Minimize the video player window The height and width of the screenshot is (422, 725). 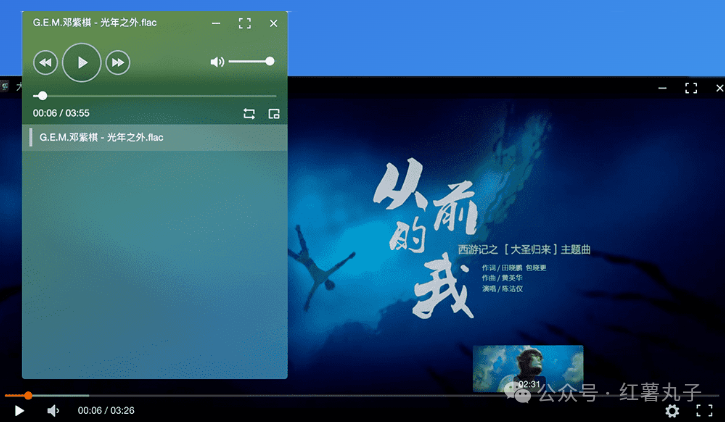pos(663,88)
